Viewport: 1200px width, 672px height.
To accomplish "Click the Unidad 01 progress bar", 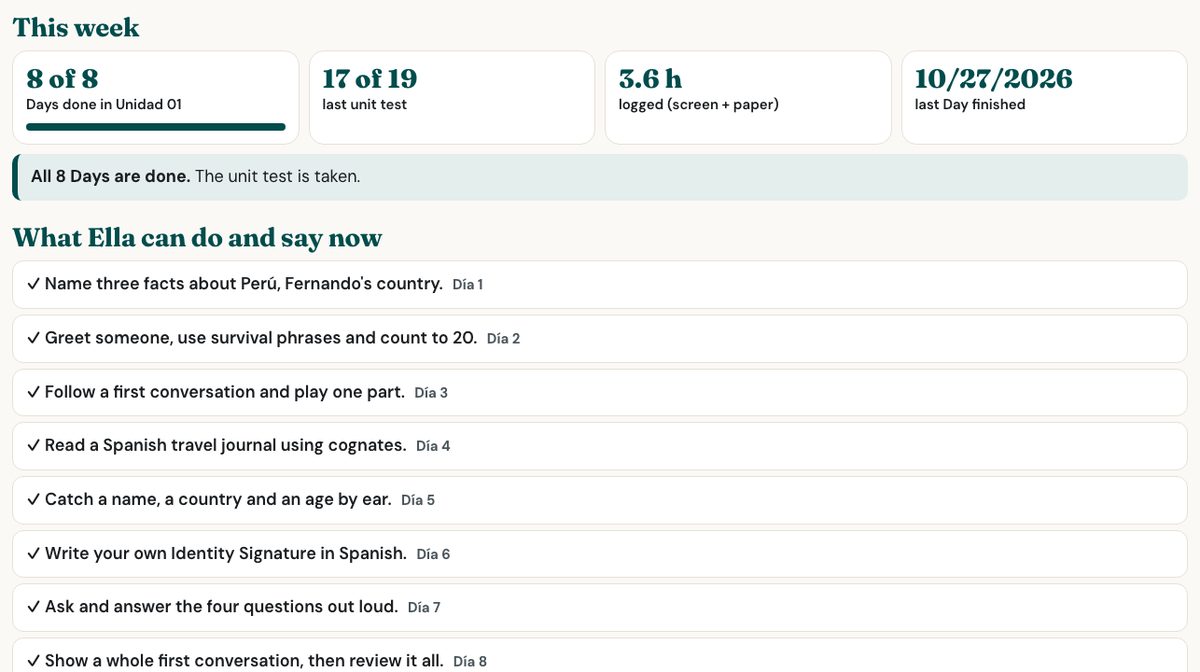I will (156, 127).
